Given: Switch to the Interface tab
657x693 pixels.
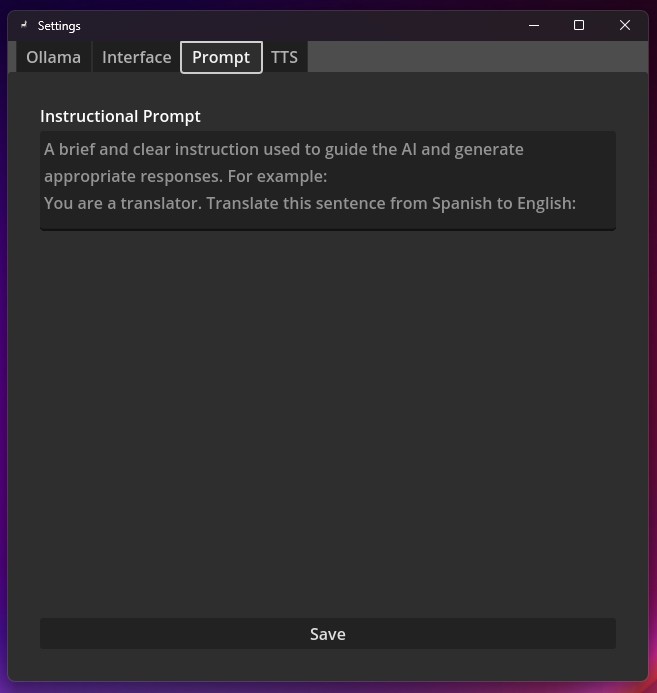Looking at the screenshot, I should click(x=136, y=57).
